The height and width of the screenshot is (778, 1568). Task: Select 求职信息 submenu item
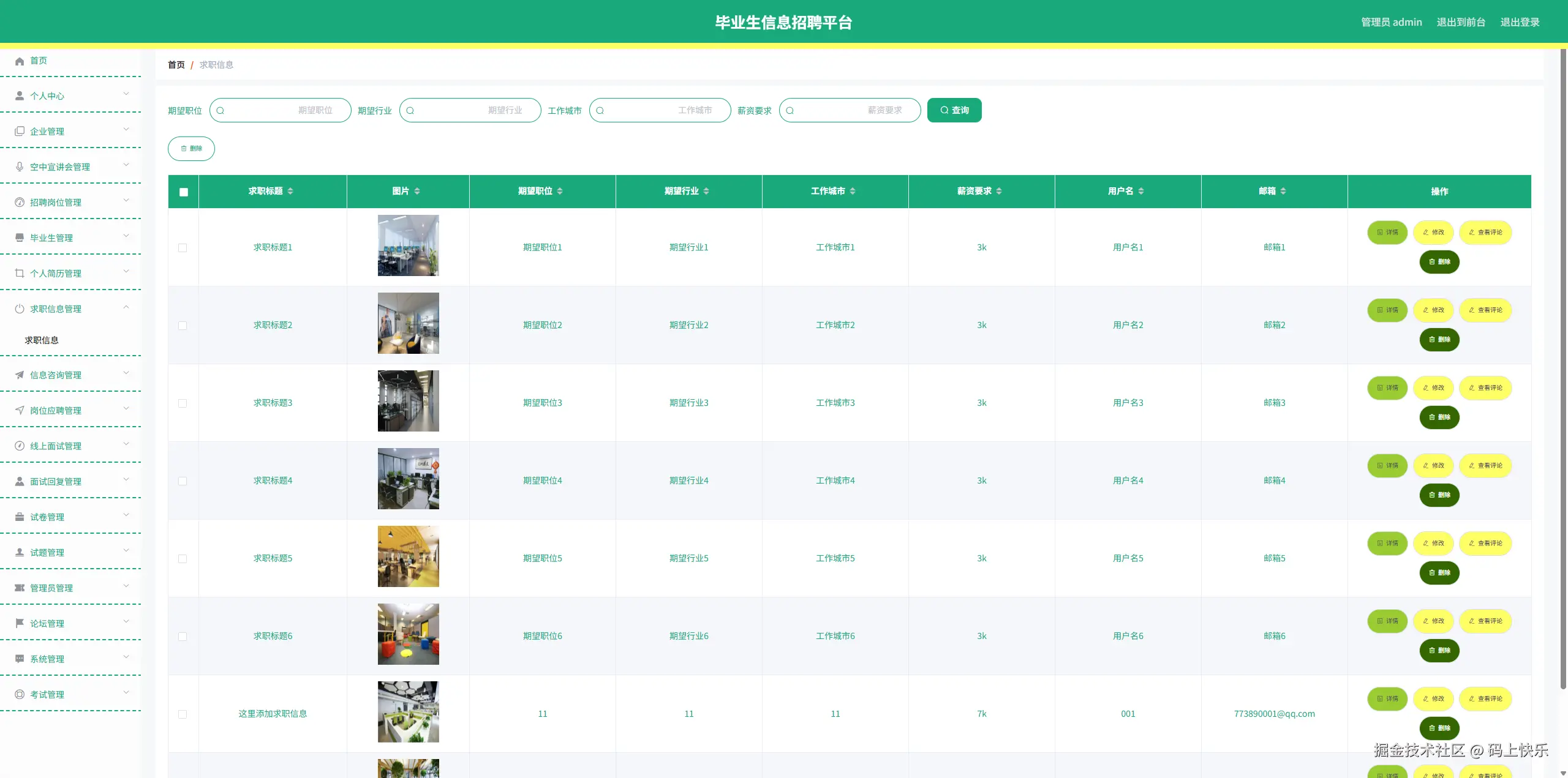click(42, 340)
